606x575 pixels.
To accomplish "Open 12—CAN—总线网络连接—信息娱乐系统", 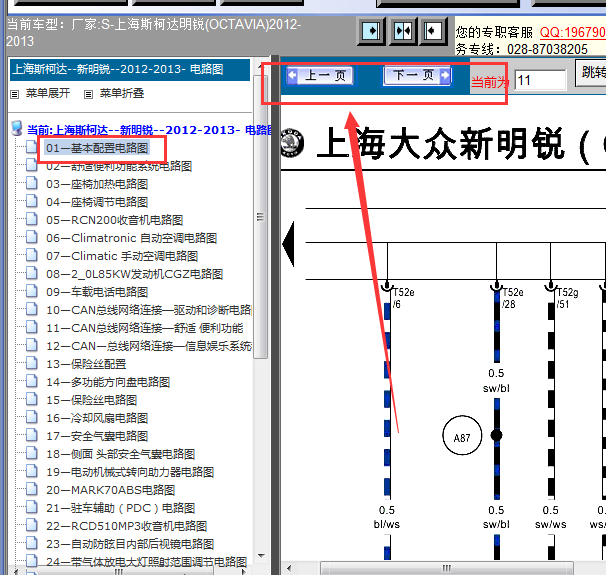I will coord(149,346).
